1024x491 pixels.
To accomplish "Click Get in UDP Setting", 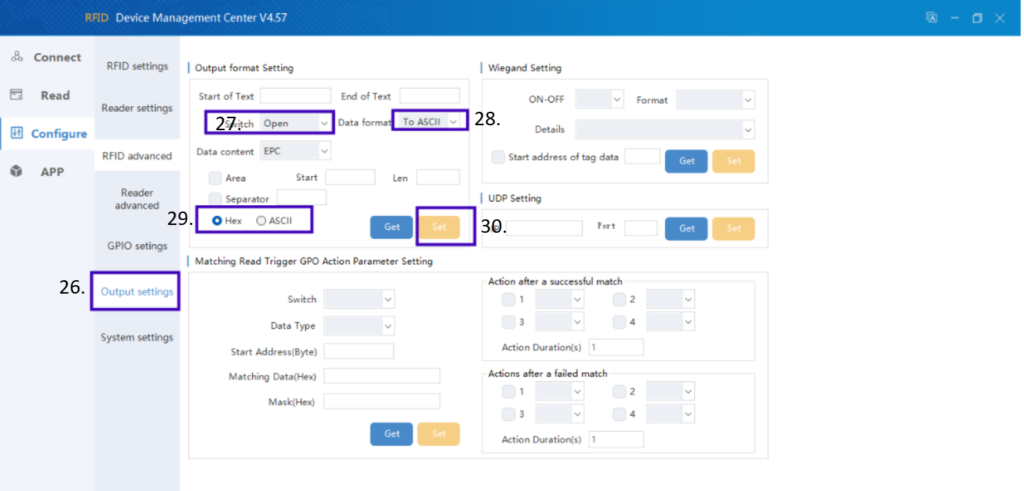I will coord(686,229).
